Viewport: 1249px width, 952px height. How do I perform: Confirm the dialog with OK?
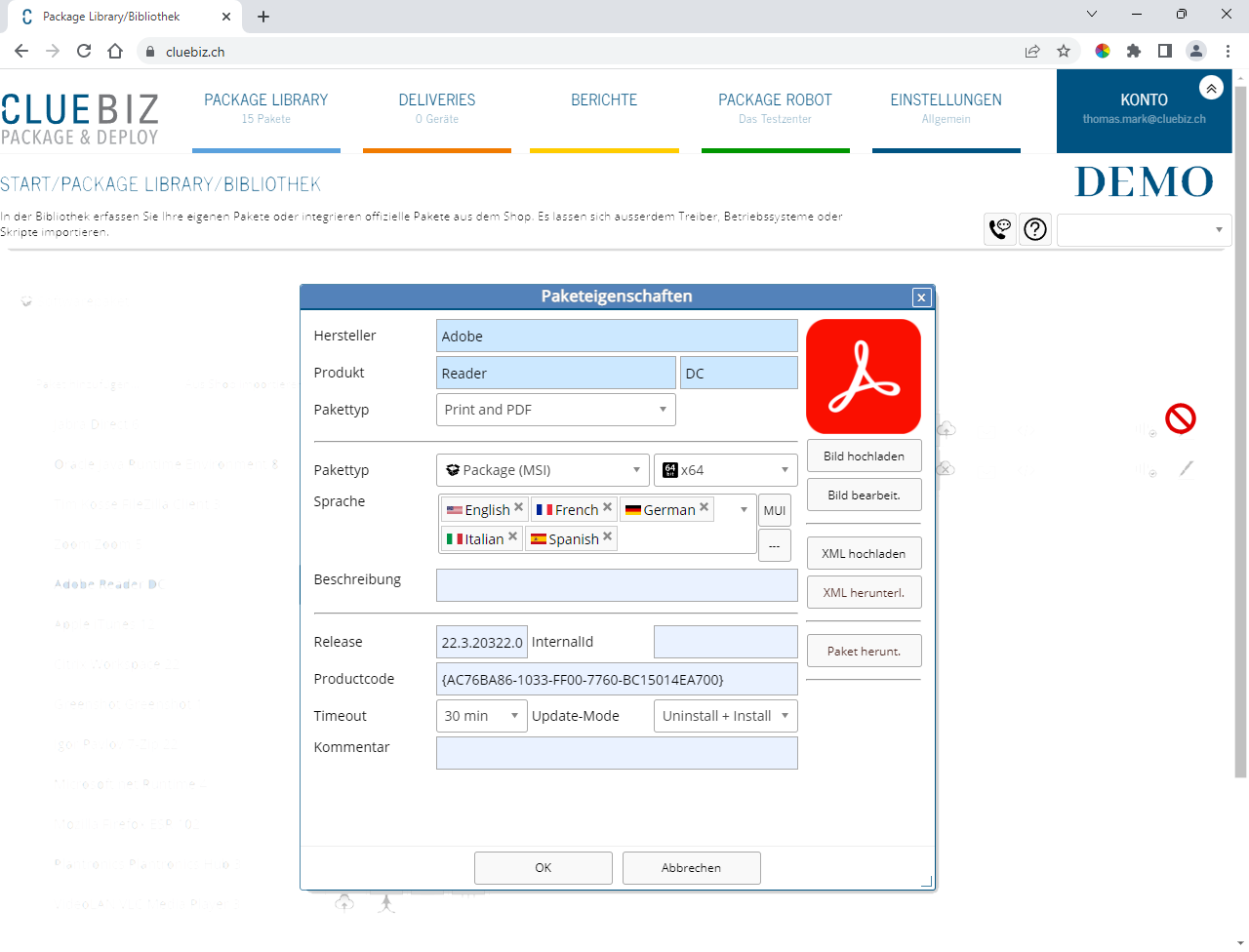pos(544,868)
